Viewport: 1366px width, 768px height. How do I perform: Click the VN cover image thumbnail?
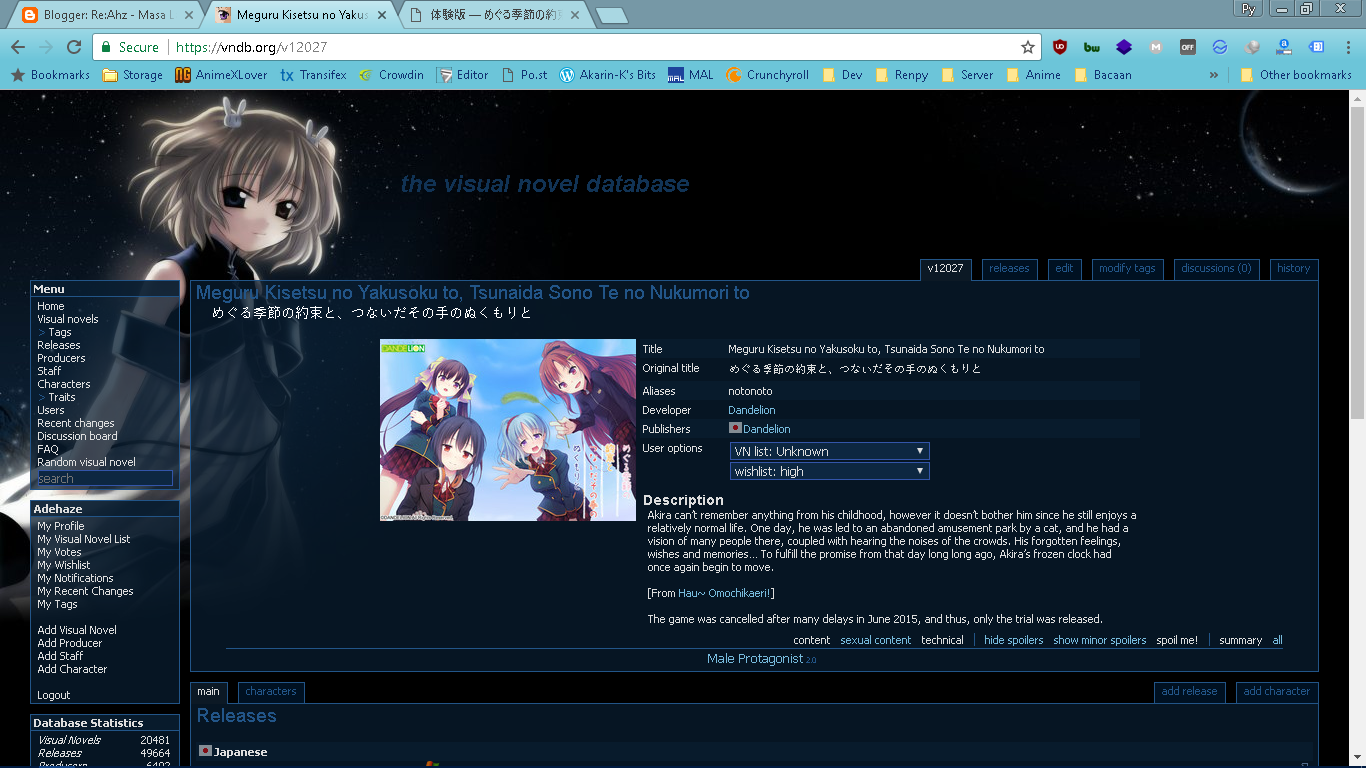tap(508, 430)
